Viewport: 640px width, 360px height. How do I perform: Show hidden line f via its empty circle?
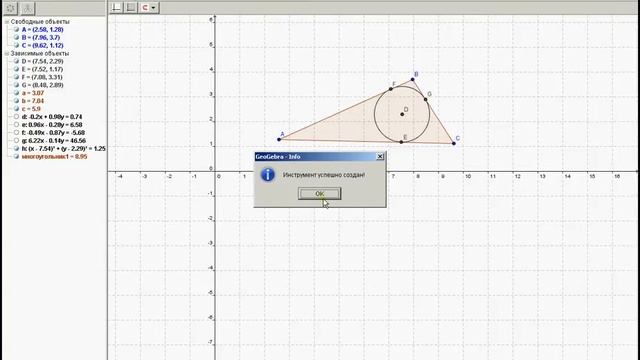coord(16,133)
